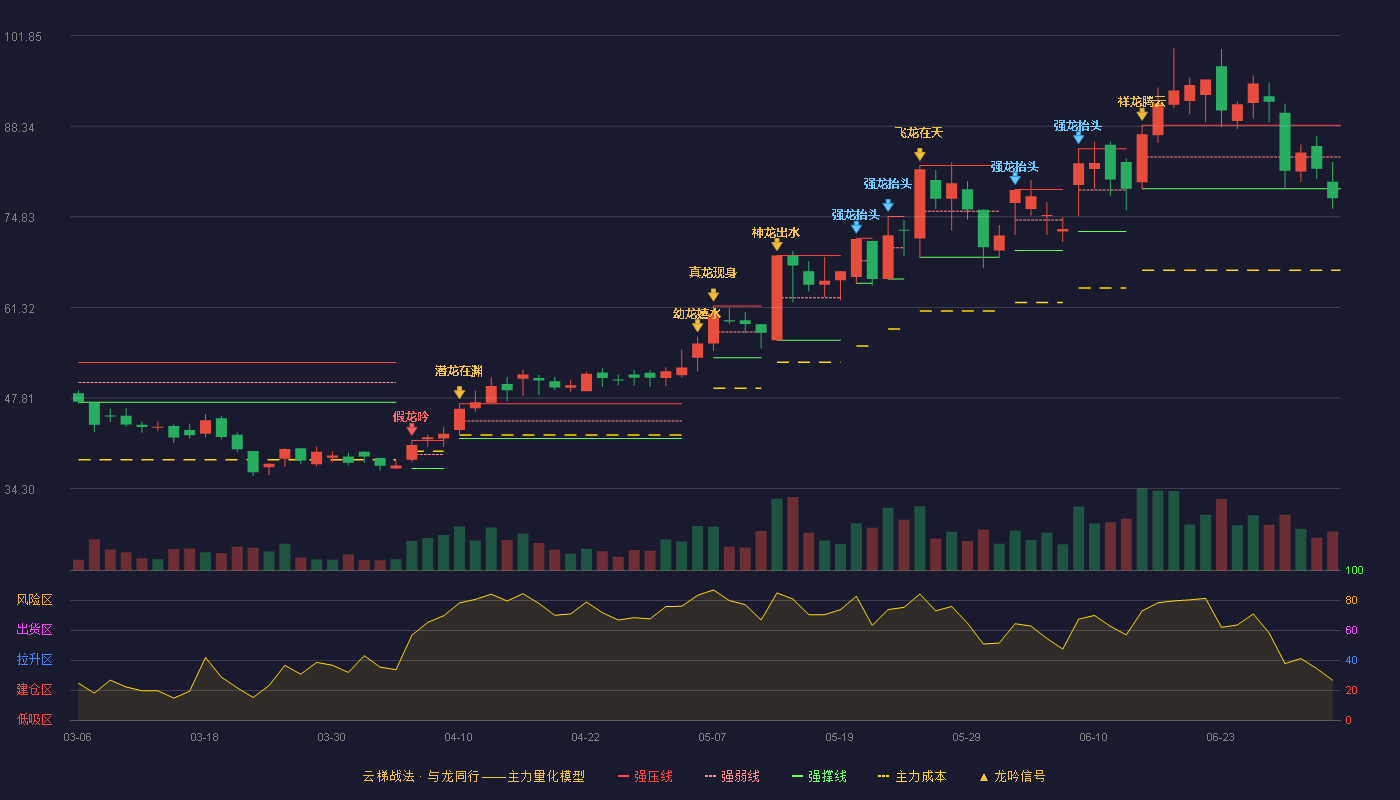This screenshot has width=1400, height=800.
Task: Toggle the 强压线 legend series
Action: (x=645, y=776)
